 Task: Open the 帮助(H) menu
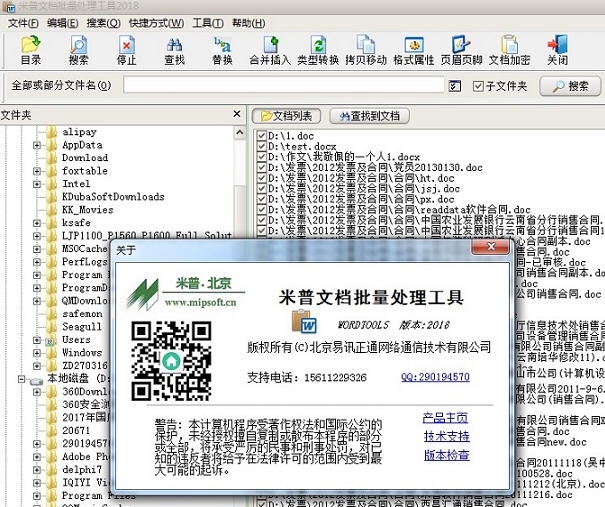[248, 23]
